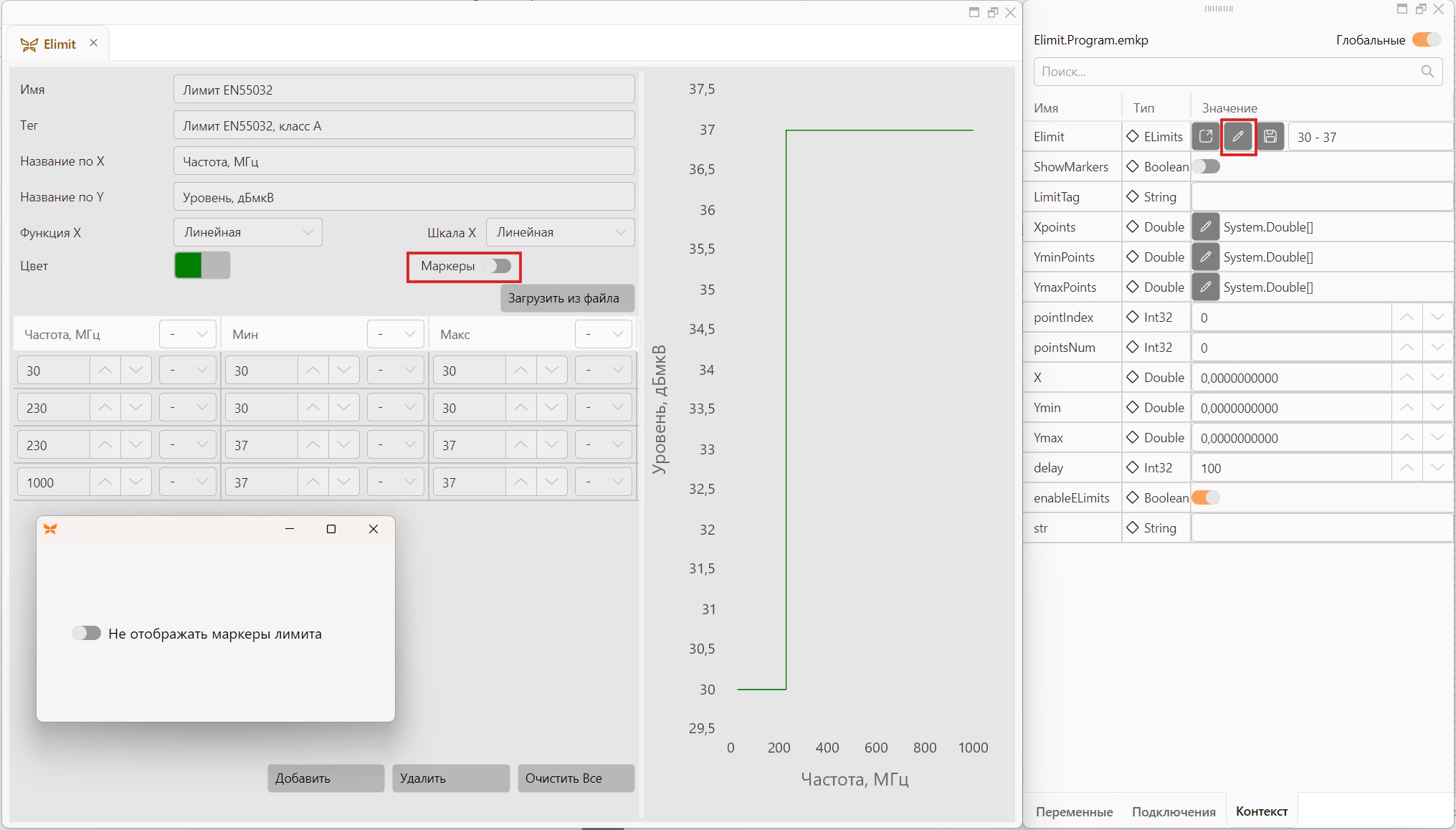Switch to the Переменные tab

[1074, 811]
